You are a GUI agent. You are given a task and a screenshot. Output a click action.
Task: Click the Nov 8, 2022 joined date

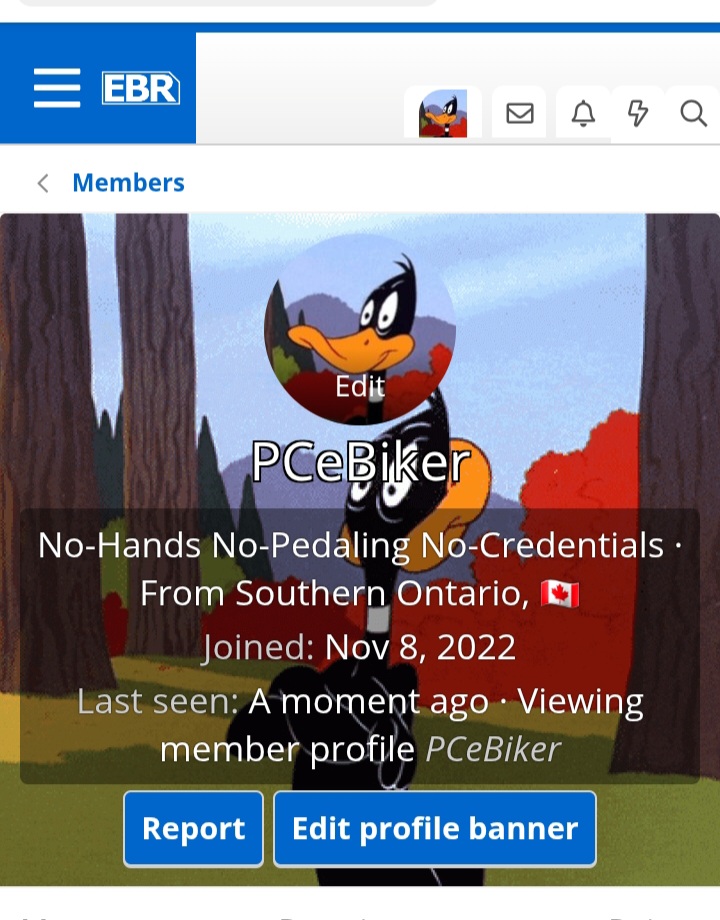(x=420, y=647)
